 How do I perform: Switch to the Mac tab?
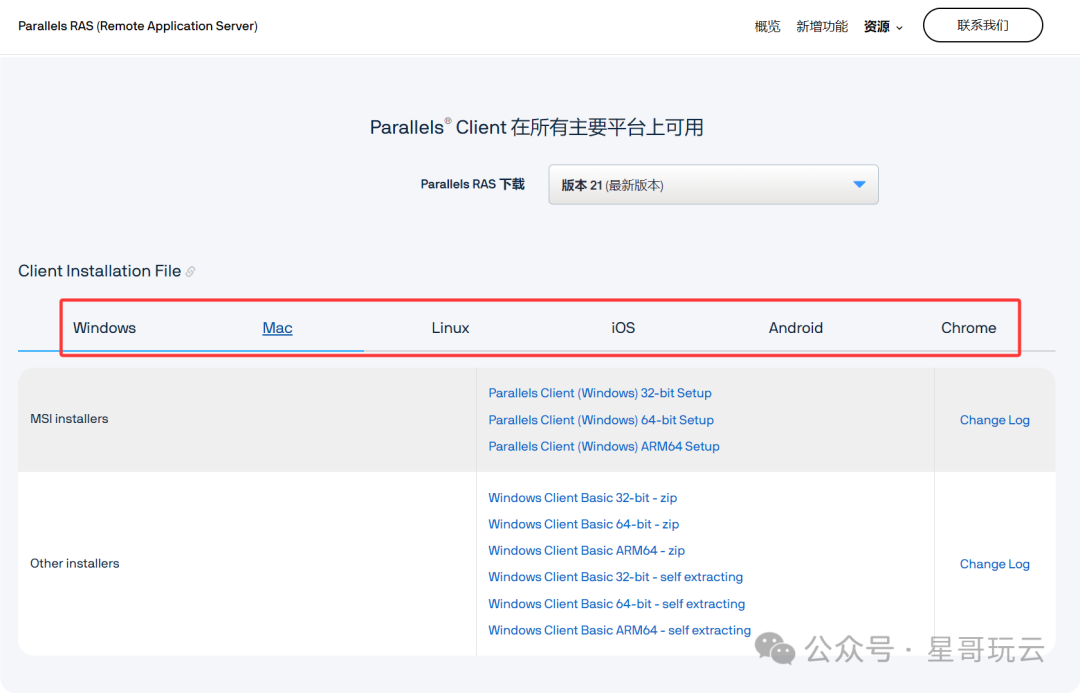click(277, 328)
